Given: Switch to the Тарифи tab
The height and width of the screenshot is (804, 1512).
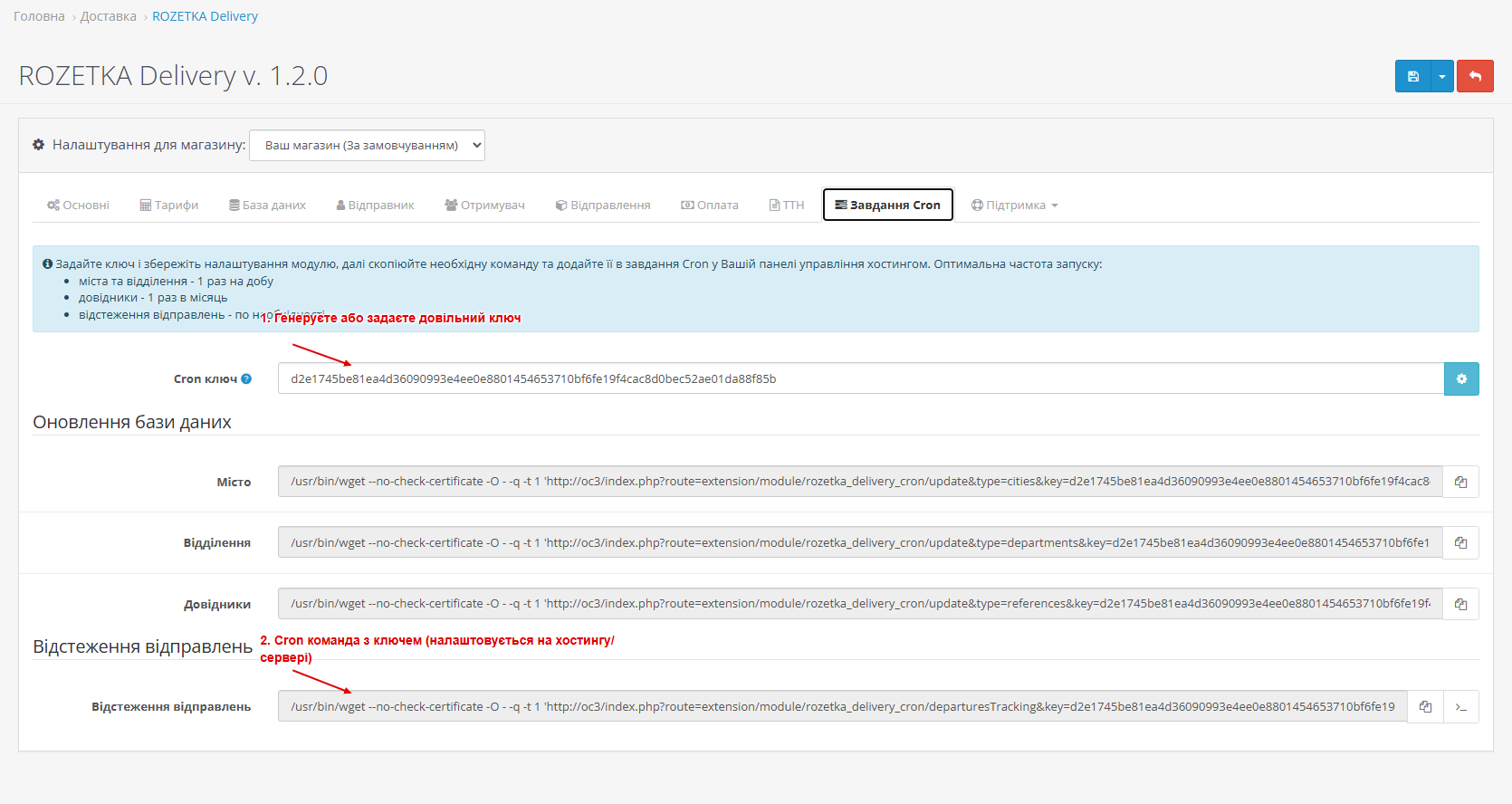Looking at the screenshot, I should [x=169, y=205].
